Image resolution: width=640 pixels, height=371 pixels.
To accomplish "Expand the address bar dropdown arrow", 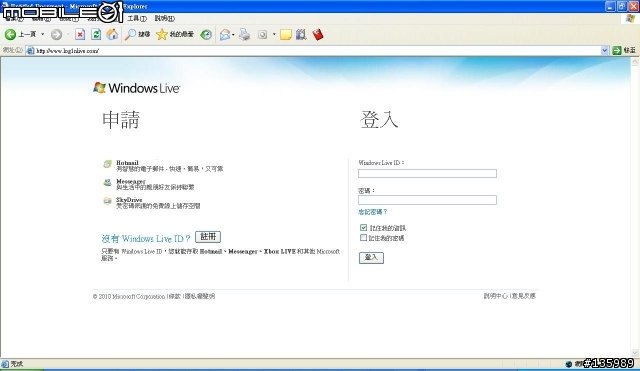I will pos(604,51).
